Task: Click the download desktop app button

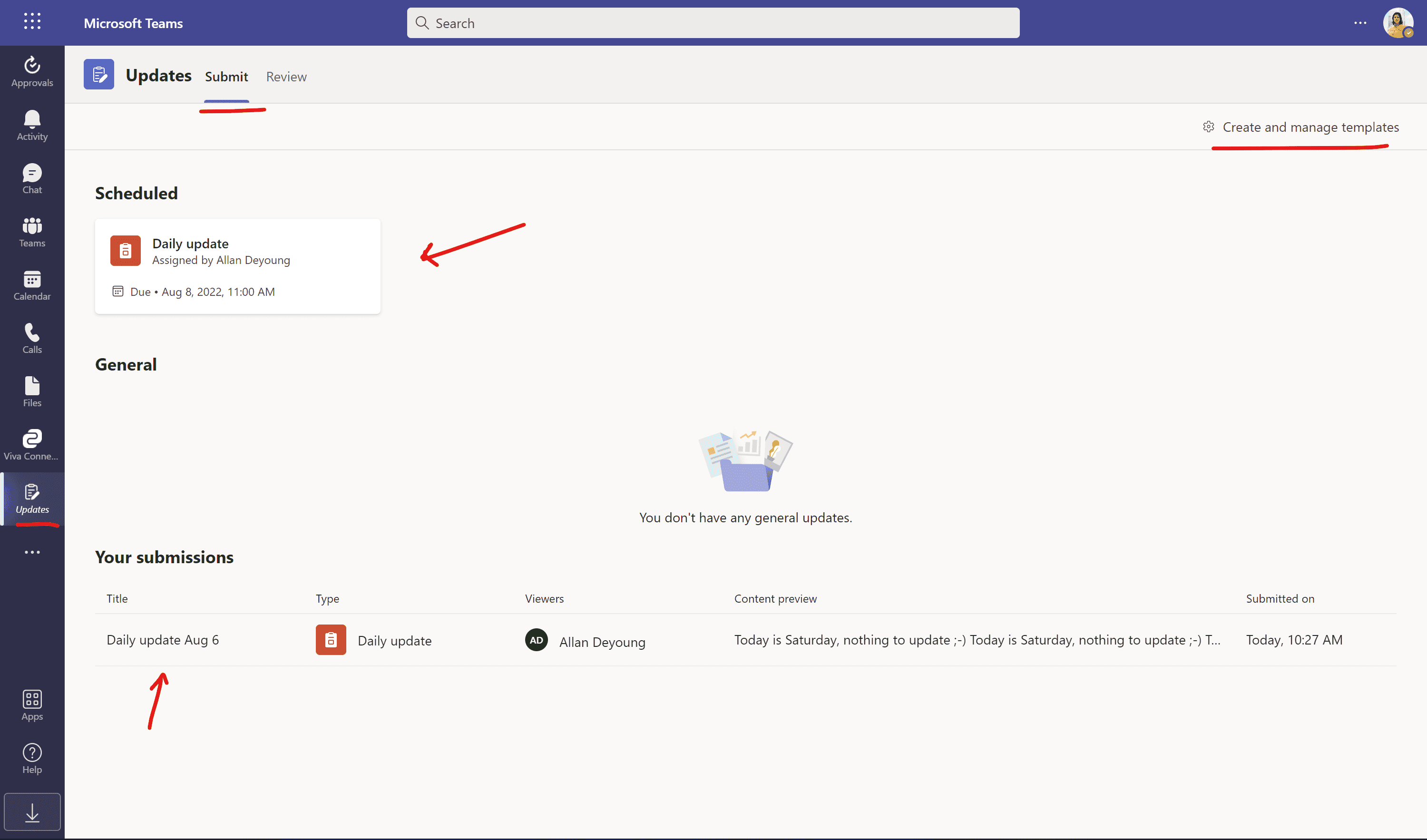Action: click(x=32, y=811)
